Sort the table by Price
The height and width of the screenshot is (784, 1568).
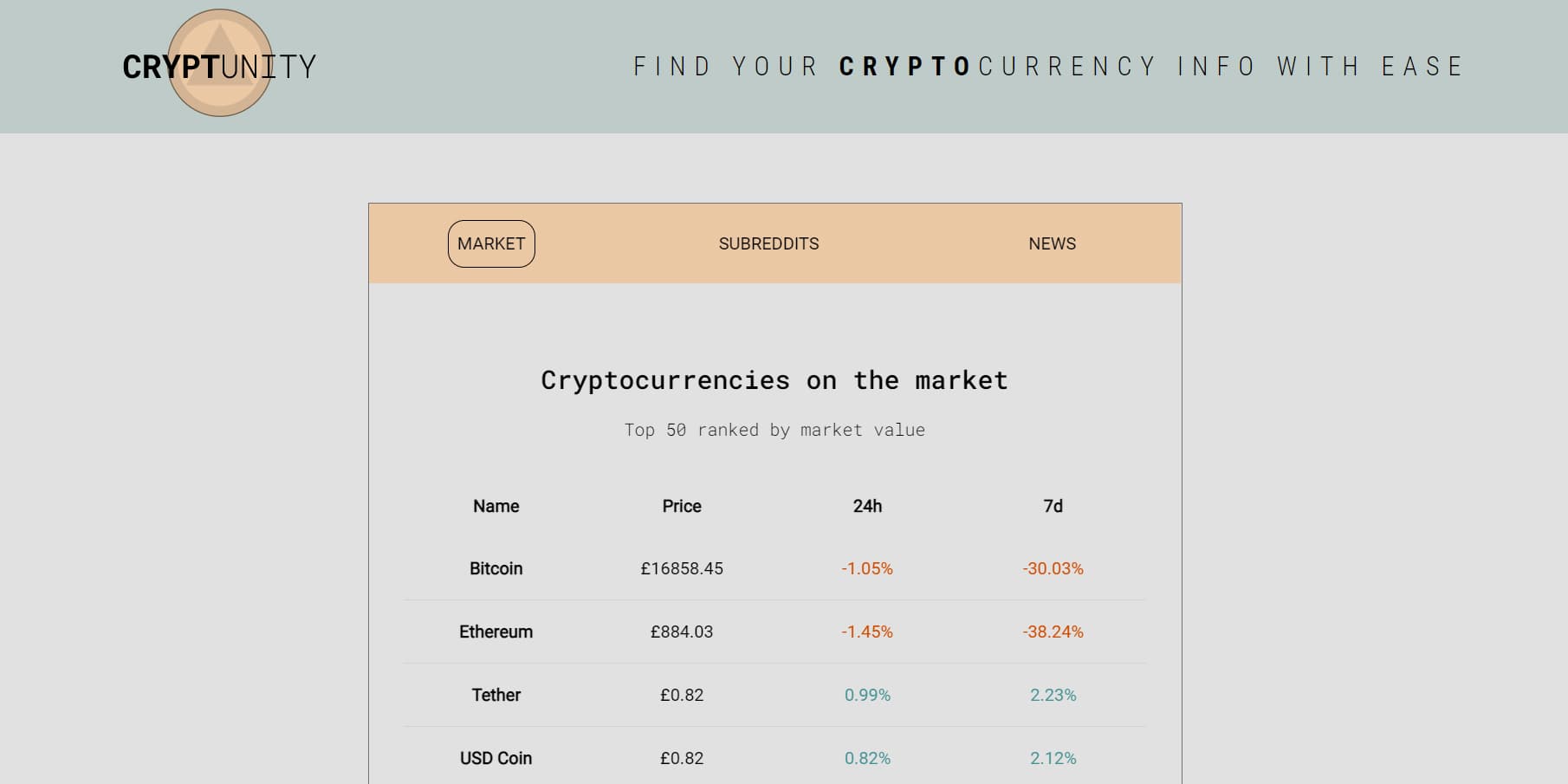[x=681, y=506]
